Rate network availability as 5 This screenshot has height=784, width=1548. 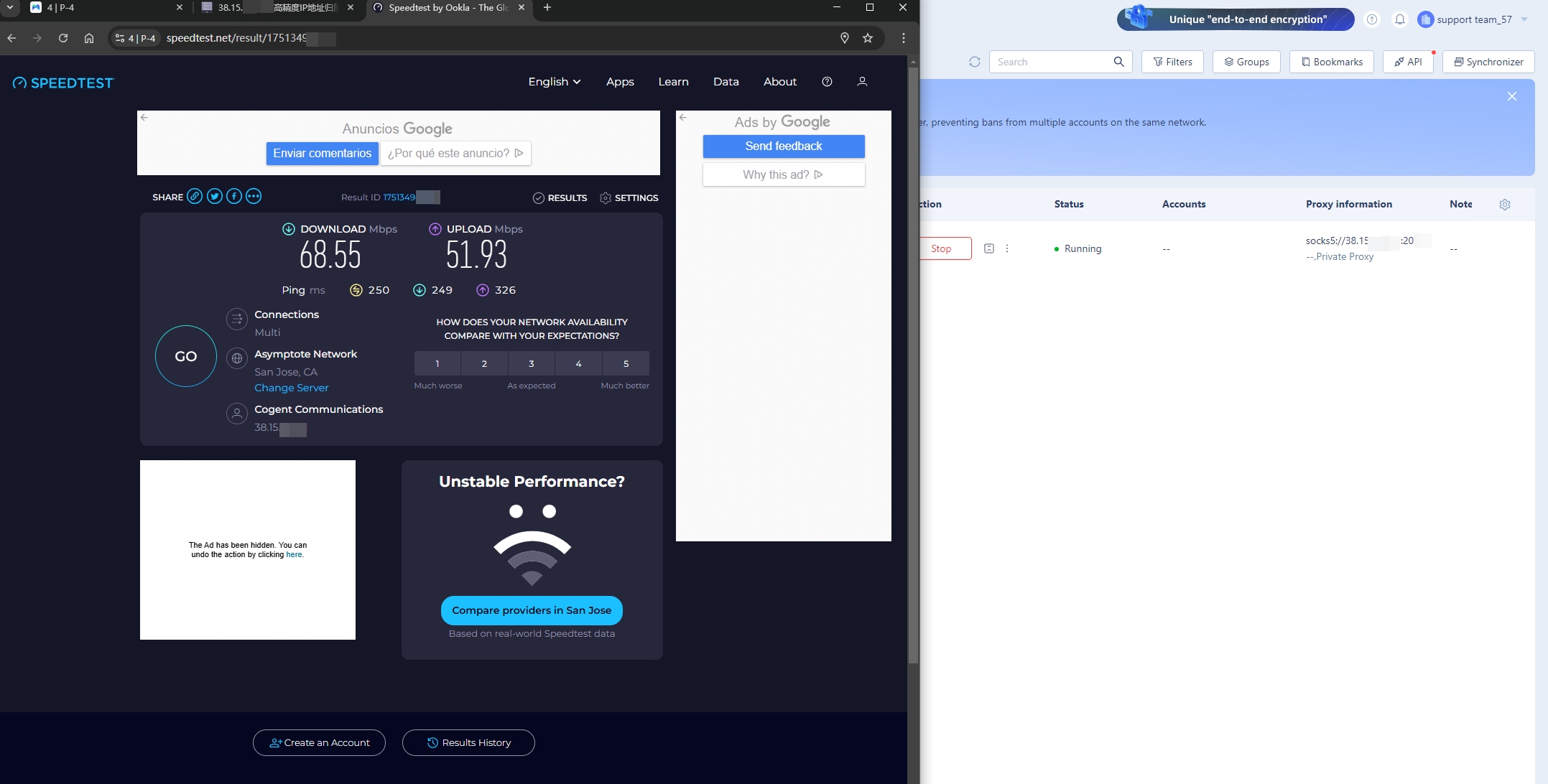625,363
